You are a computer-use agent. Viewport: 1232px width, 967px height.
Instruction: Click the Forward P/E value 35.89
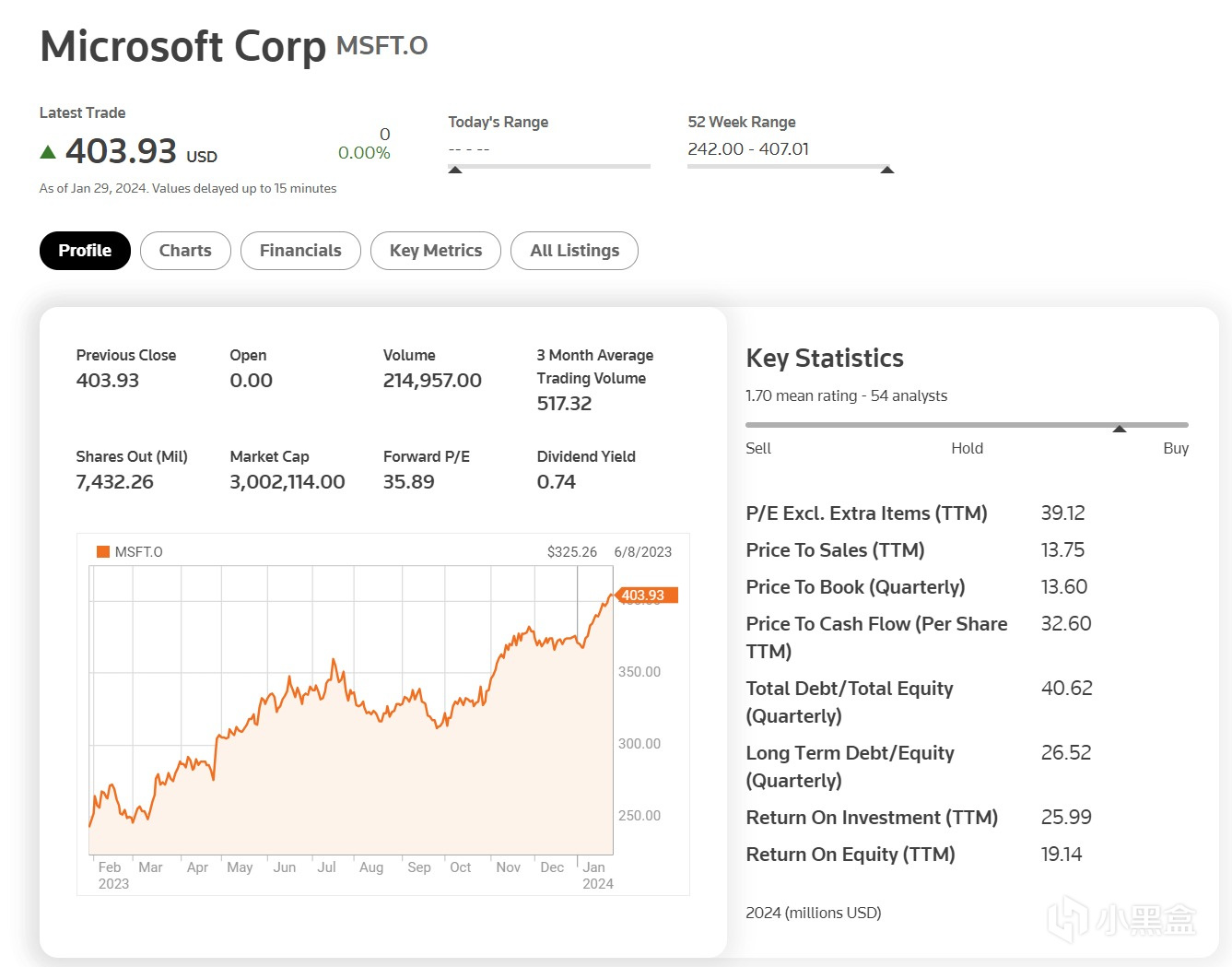point(409,482)
